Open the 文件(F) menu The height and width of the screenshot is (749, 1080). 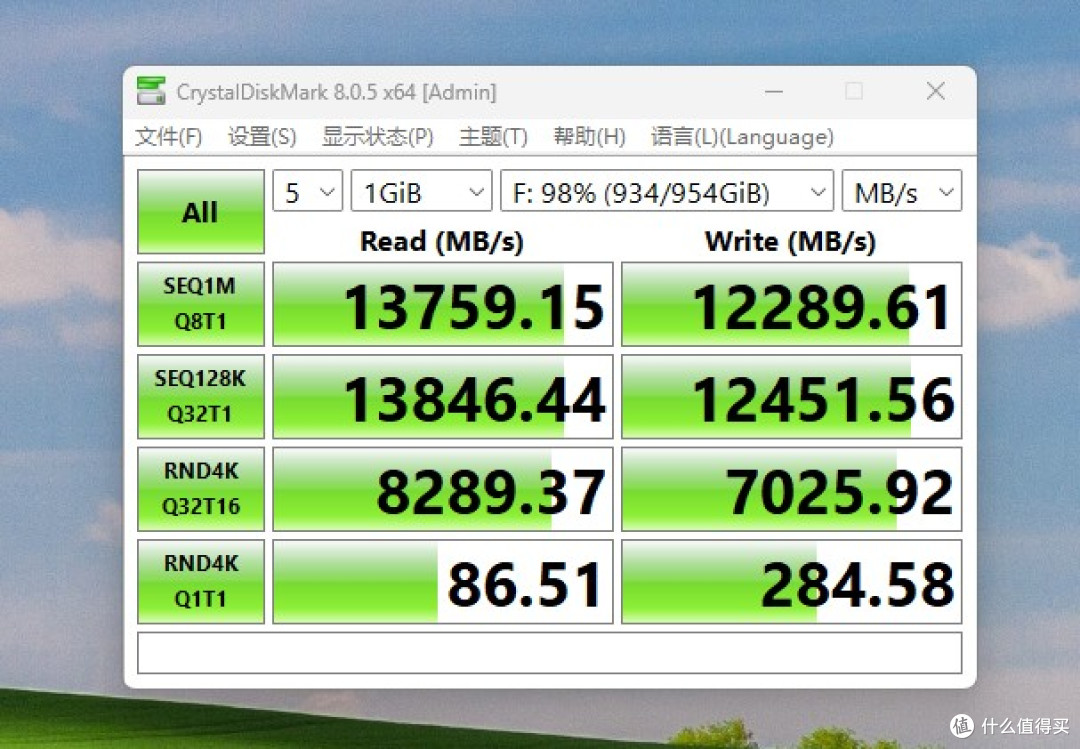[169, 136]
